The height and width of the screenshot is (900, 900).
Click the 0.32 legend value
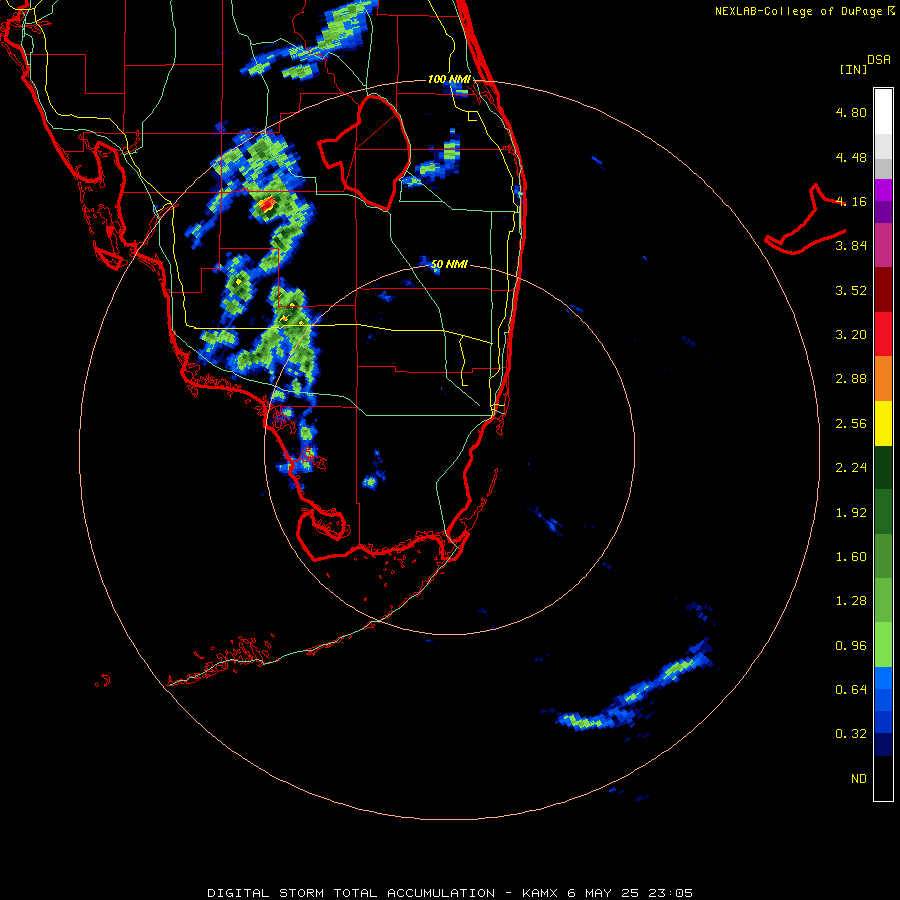pyautogui.click(x=851, y=734)
